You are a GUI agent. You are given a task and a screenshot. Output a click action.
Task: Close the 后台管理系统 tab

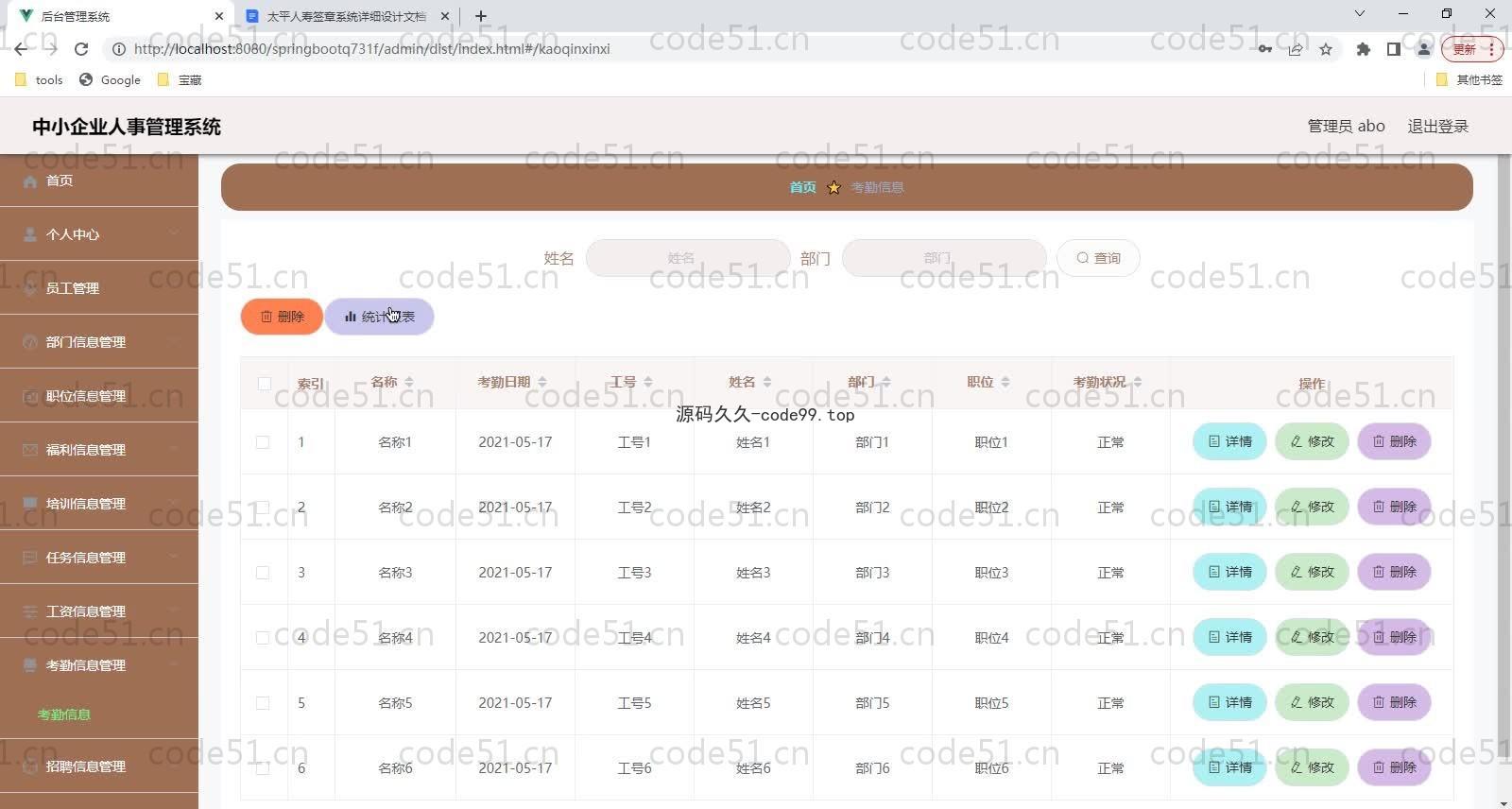pos(219,16)
